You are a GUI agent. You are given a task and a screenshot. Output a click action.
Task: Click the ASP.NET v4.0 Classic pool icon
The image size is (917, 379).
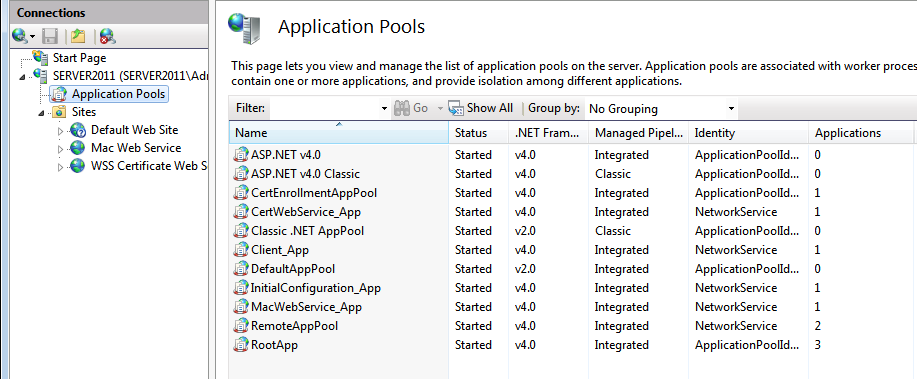coord(241,174)
